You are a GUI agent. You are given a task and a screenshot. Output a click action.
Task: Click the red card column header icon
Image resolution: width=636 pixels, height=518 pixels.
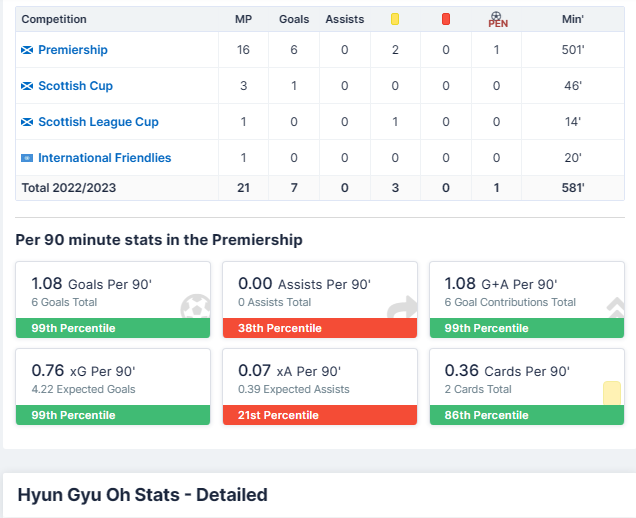click(x=446, y=19)
